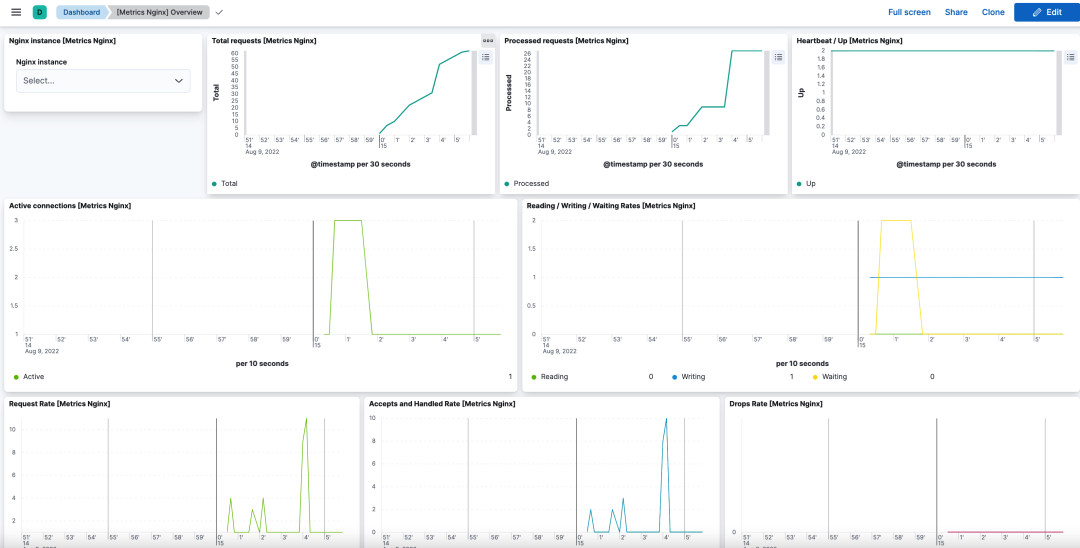Click the pencil icon in Edit button

pos(1037,12)
